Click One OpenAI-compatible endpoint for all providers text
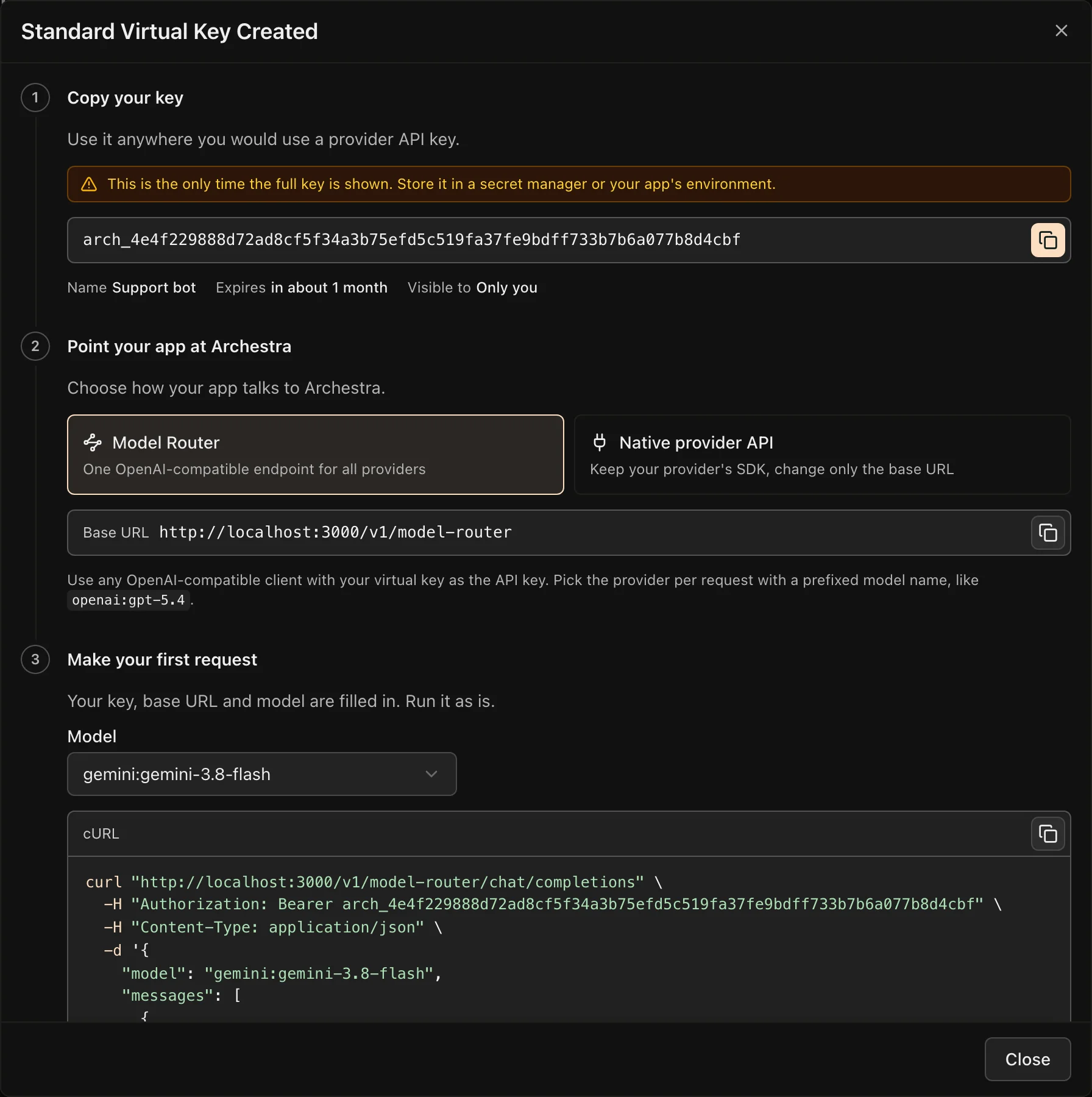Image resolution: width=1092 pixels, height=1097 pixels. (x=254, y=469)
